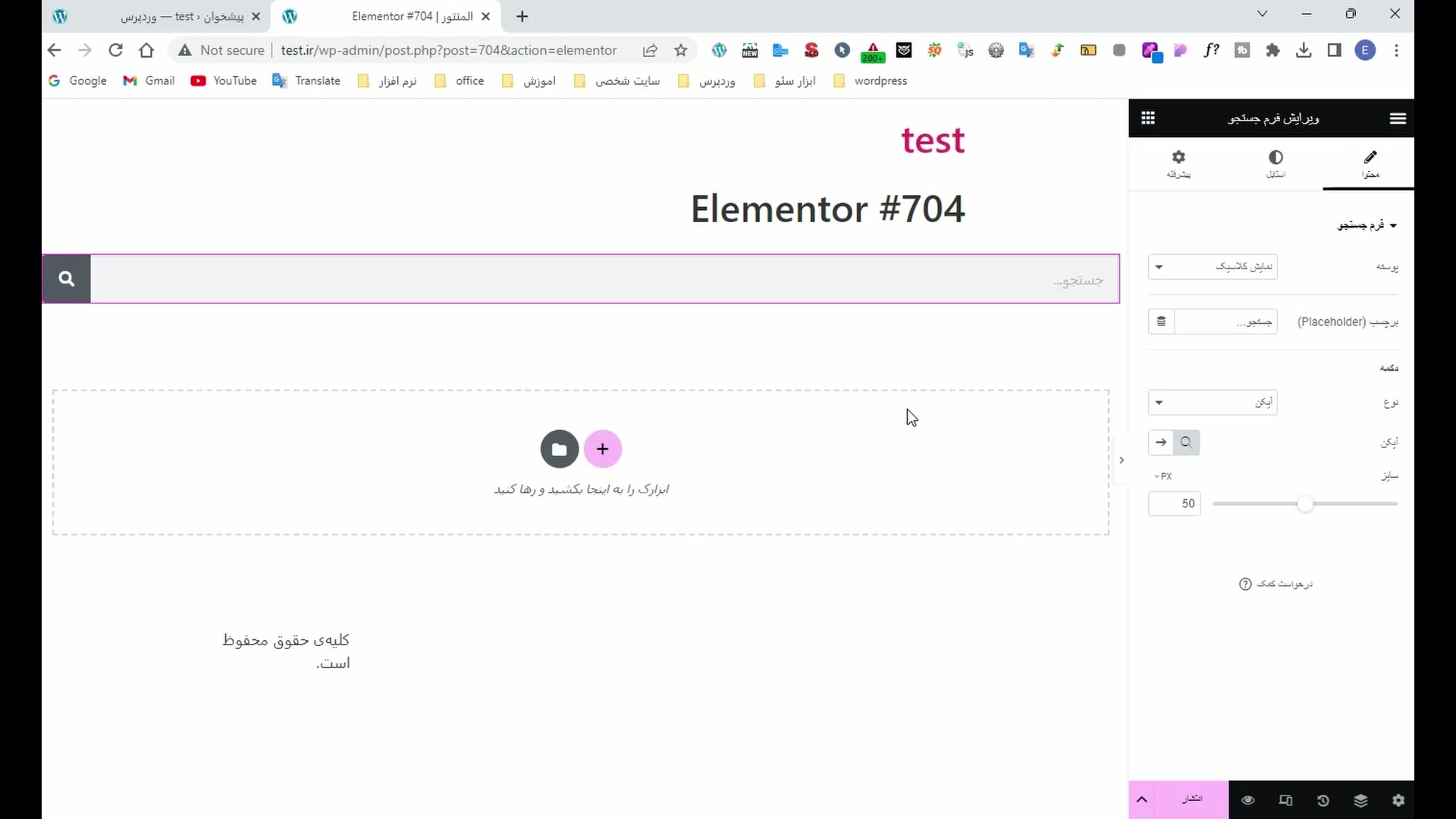Viewport: 1456px width, 819px height.
Task: Choose the magnifier search icon option
Action: click(x=1187, y=442)
